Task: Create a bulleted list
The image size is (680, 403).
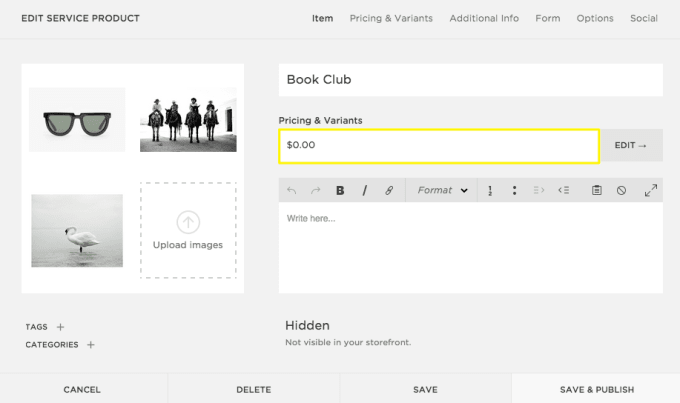Action: coord(514,190)
